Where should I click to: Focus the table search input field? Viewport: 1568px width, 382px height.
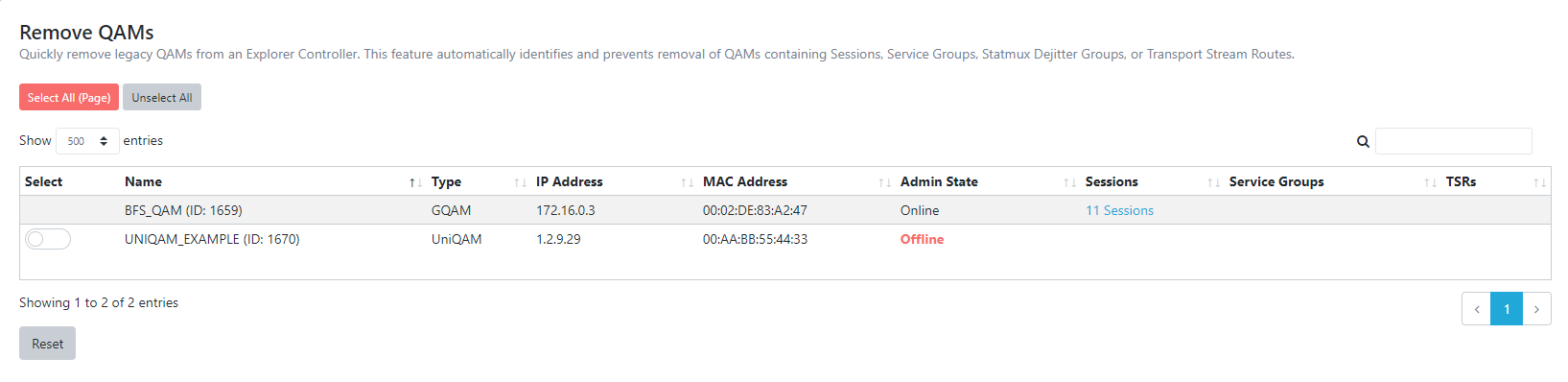coord(1453,141)
